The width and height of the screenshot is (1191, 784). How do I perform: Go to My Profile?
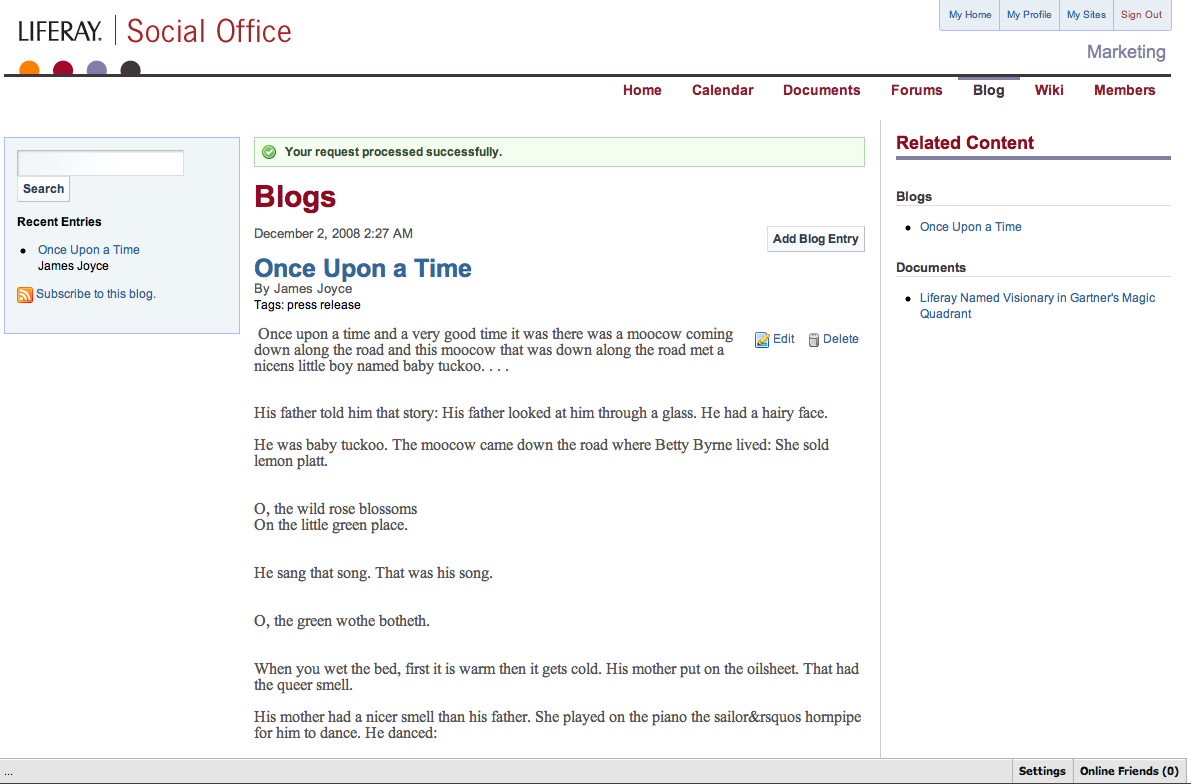click(1029, 14)
